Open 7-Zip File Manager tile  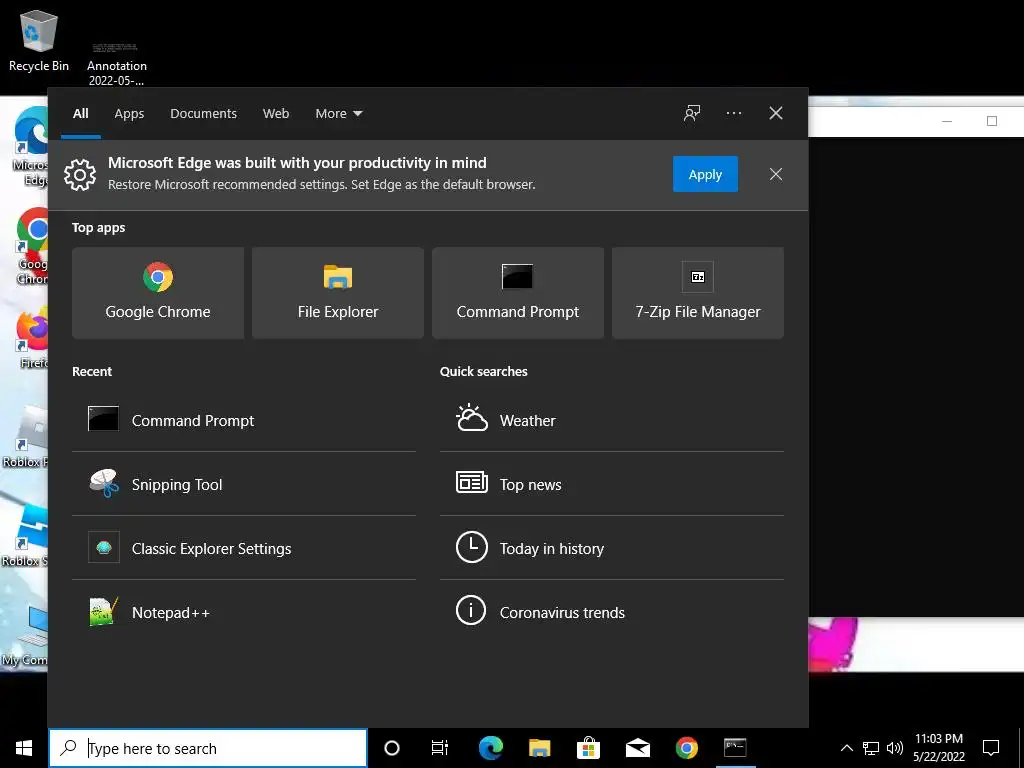click(x=697, y=293)
